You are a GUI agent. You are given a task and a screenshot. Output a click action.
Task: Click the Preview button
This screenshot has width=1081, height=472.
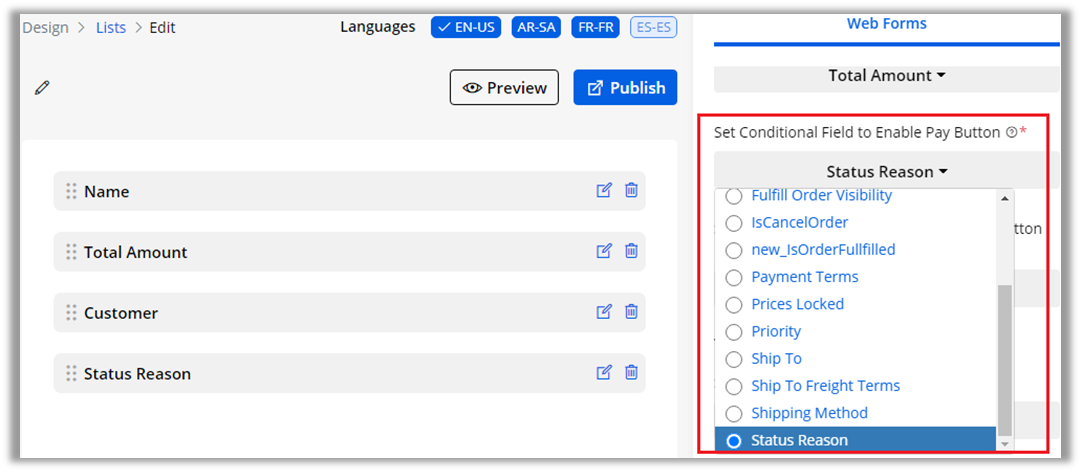[505, 88]
